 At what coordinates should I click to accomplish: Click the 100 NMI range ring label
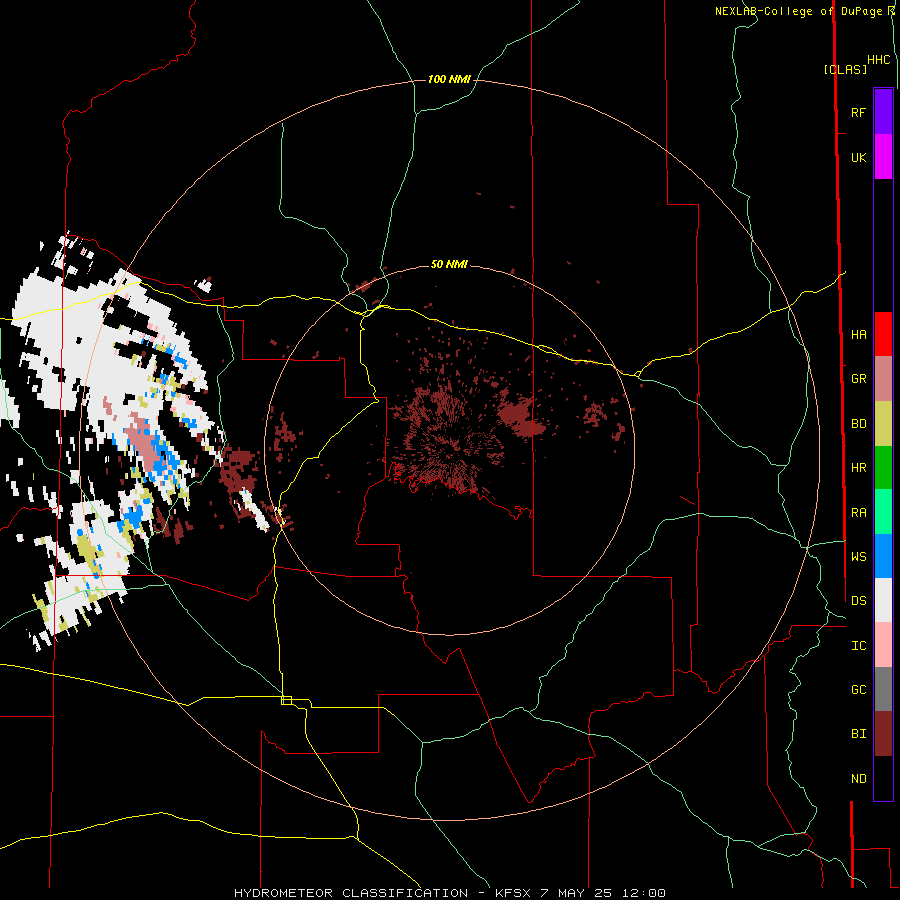pyautogui.click(x=449, y=79)
